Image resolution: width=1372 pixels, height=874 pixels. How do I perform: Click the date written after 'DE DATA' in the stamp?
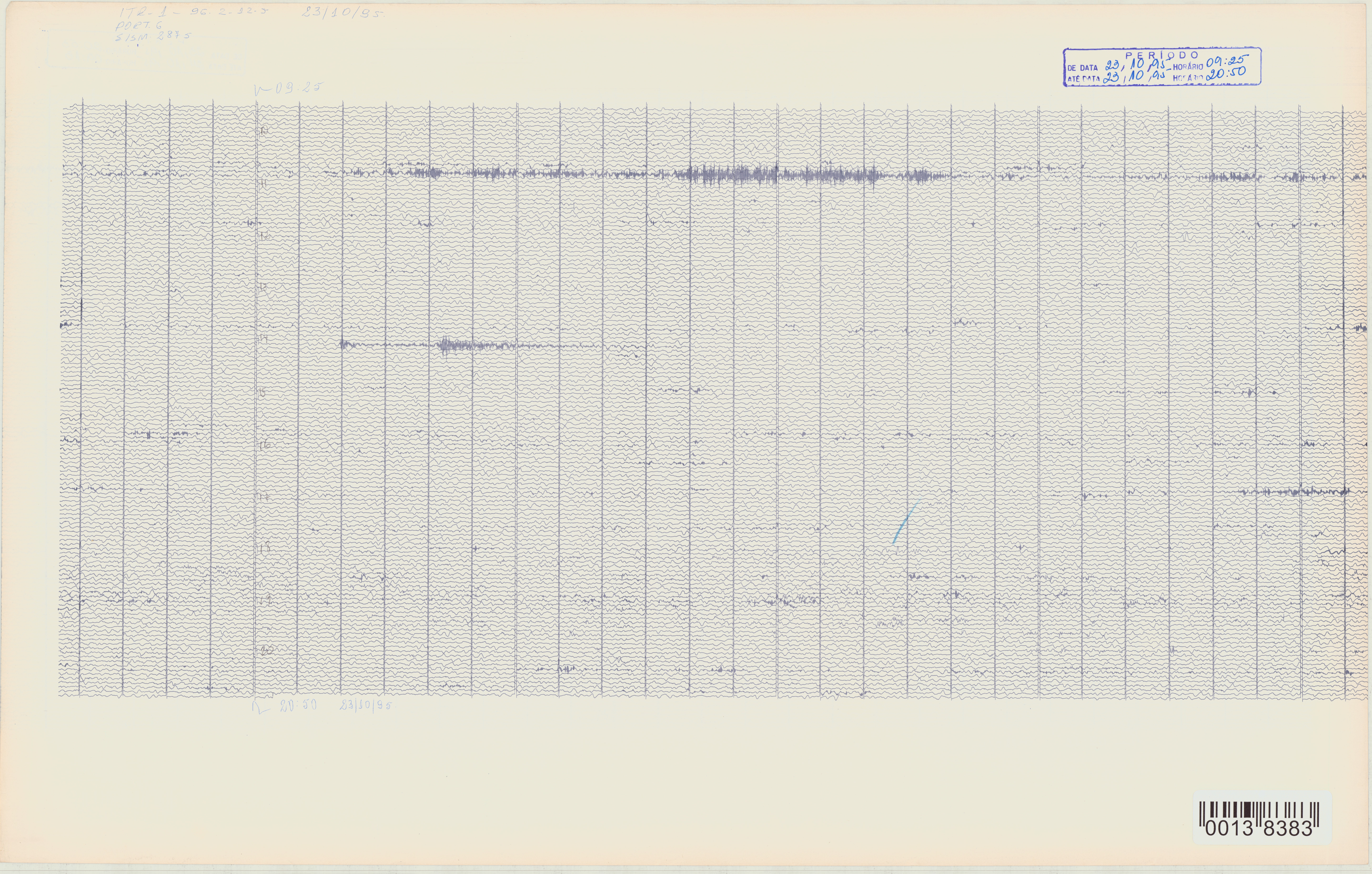pos(1138,65)
